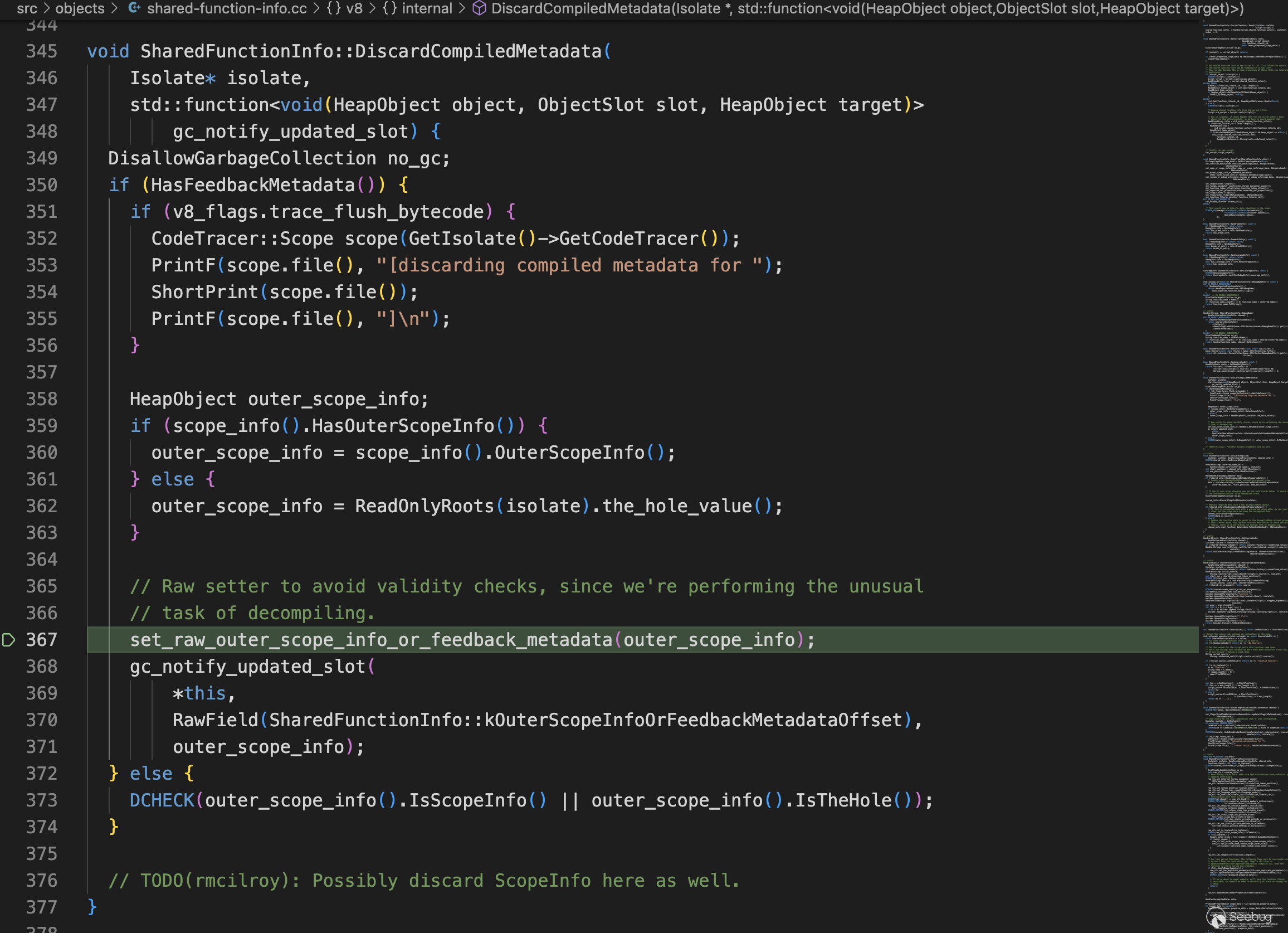Click the braces namespace icon before internal
This screenshot has width=1288, height=933.
click(389, 8)
